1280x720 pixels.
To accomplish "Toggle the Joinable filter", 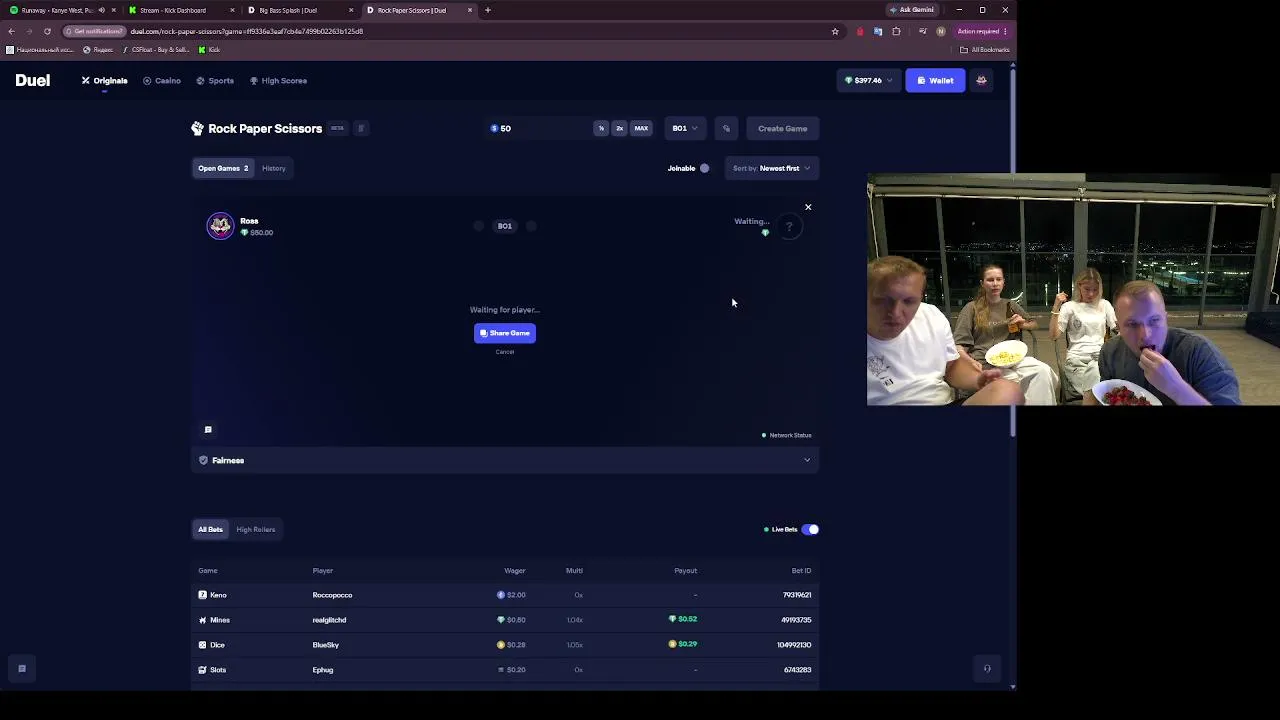I will click(x=704, y=168).
